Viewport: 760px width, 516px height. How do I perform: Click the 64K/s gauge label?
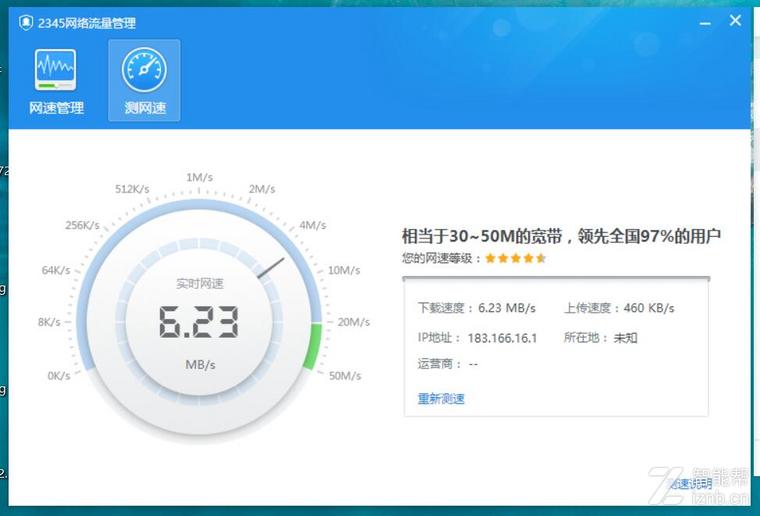(56, 270)
